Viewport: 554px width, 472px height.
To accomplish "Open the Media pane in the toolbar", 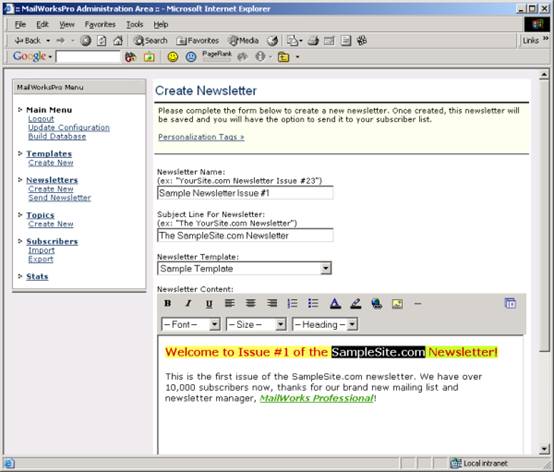I will [x=243, y=41].
